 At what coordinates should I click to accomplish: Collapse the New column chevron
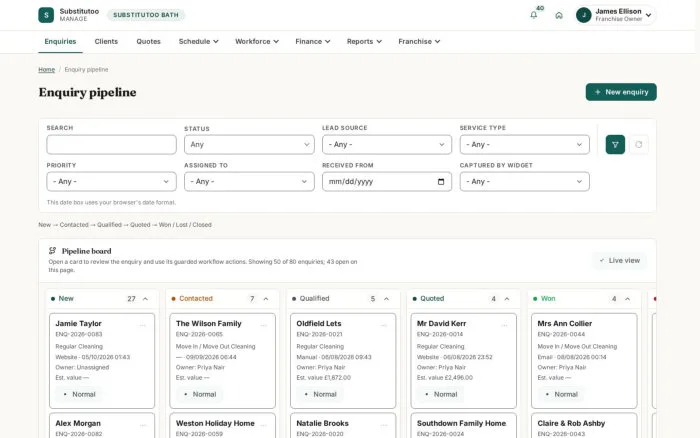point(146,299)
